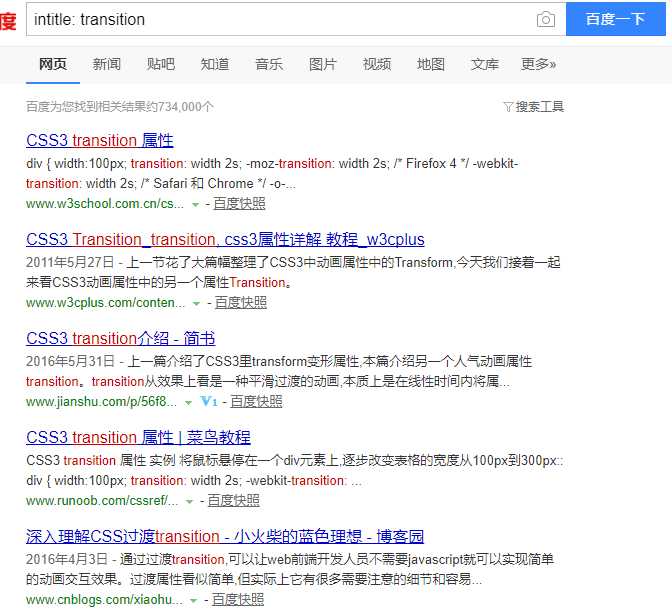Open 百度快照 for the runoob result
The height and width of the screenshot is (614, 672).
coord(234,500)
